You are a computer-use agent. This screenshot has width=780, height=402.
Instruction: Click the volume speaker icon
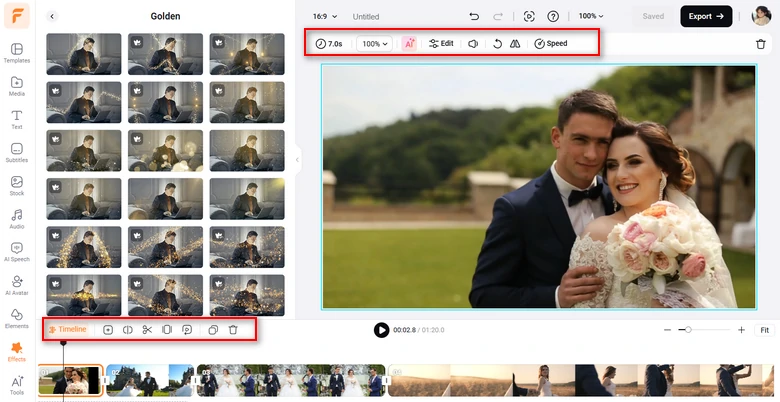click(x=473, y=44)
